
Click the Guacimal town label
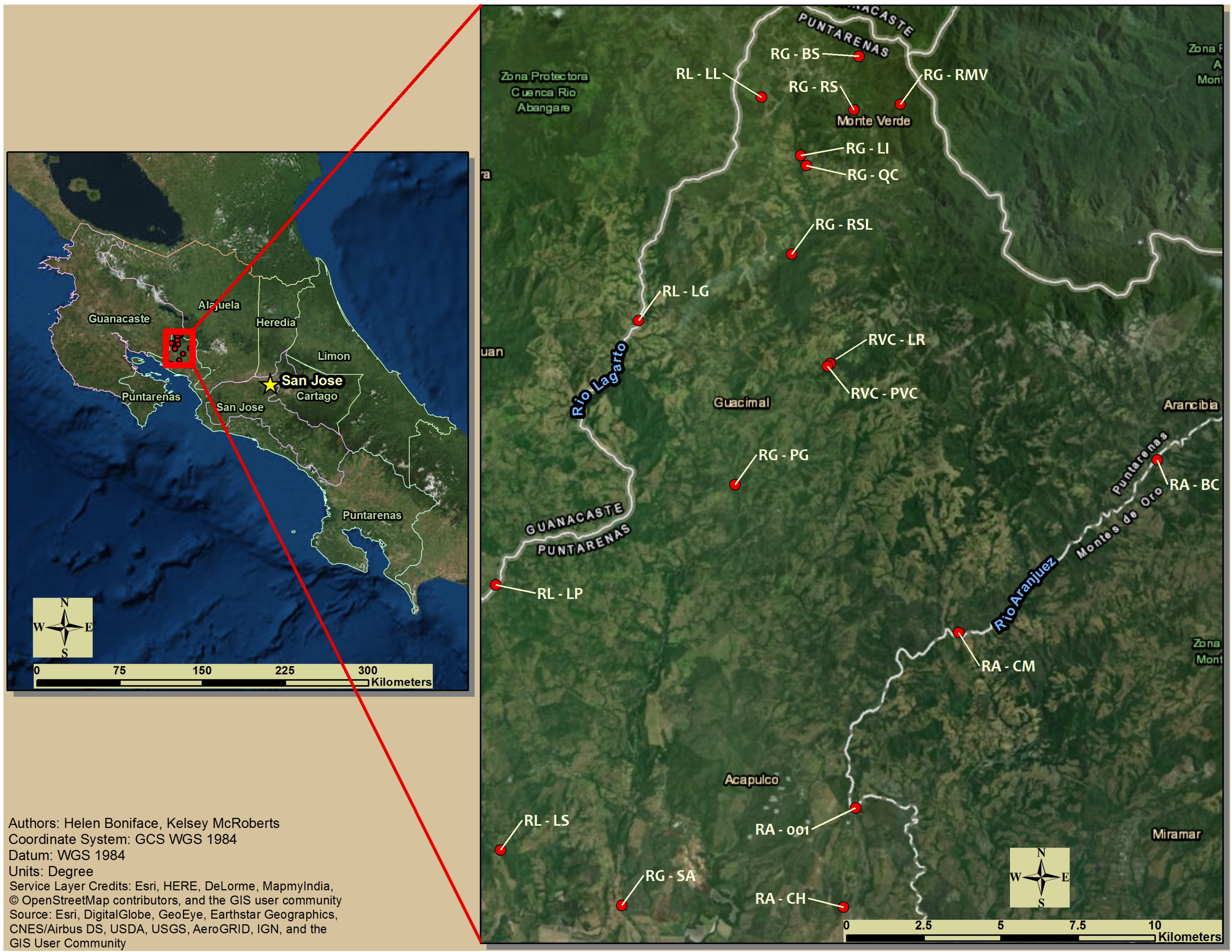pyautogui.click(x=741, y=403)
